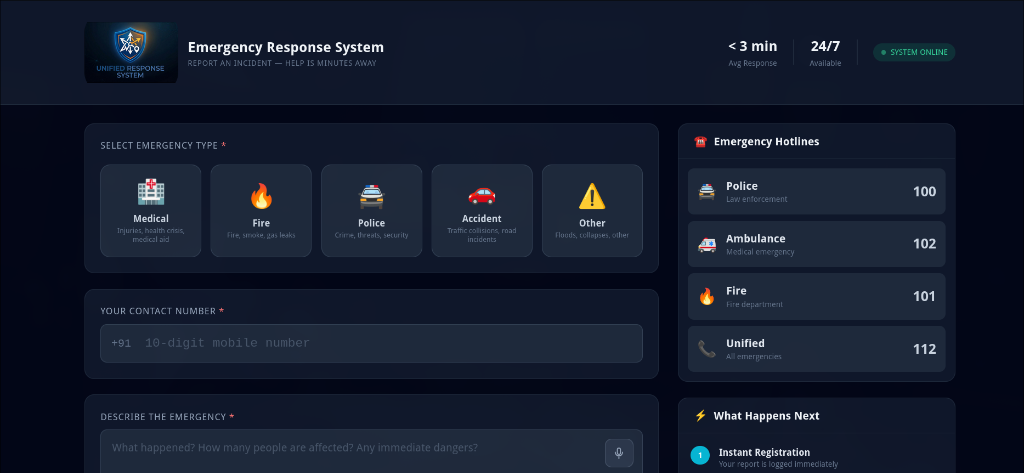Click the lightning bolt icon beside What Happens Next
This screenshot has height=473, width=1024.
701,416
